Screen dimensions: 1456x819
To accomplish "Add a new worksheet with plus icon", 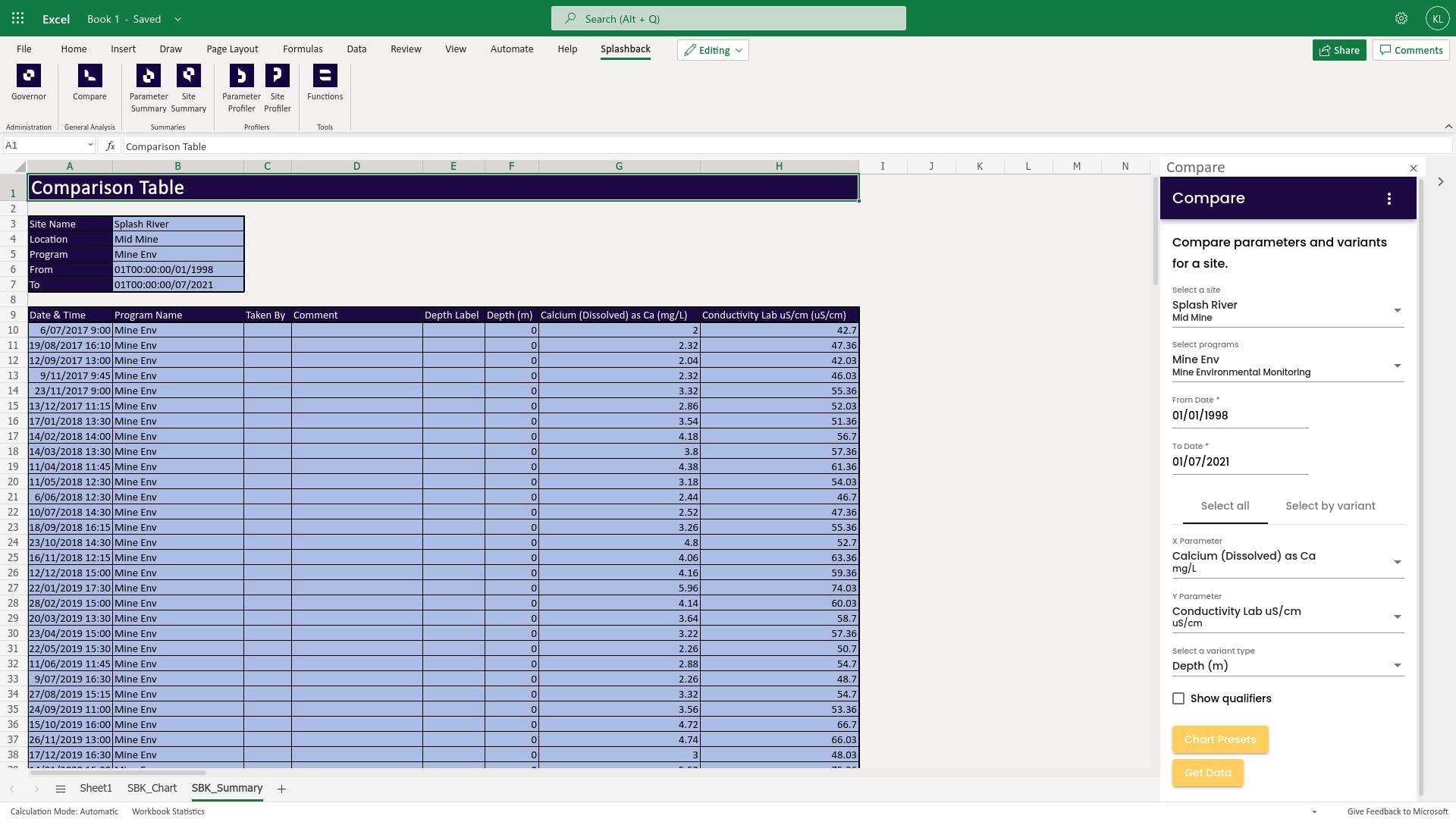I will tap(281, 789).
